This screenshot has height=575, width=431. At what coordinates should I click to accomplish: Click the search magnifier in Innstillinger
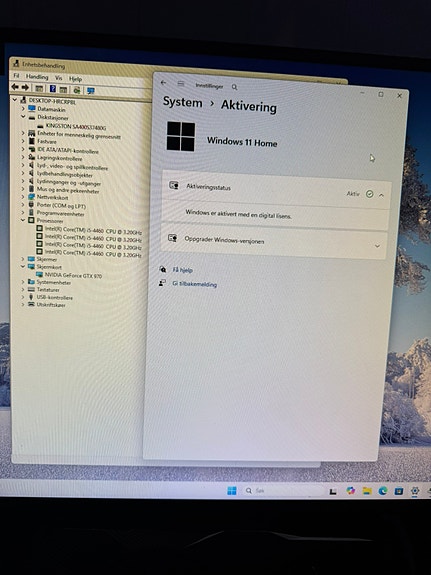tap(234, 87)
